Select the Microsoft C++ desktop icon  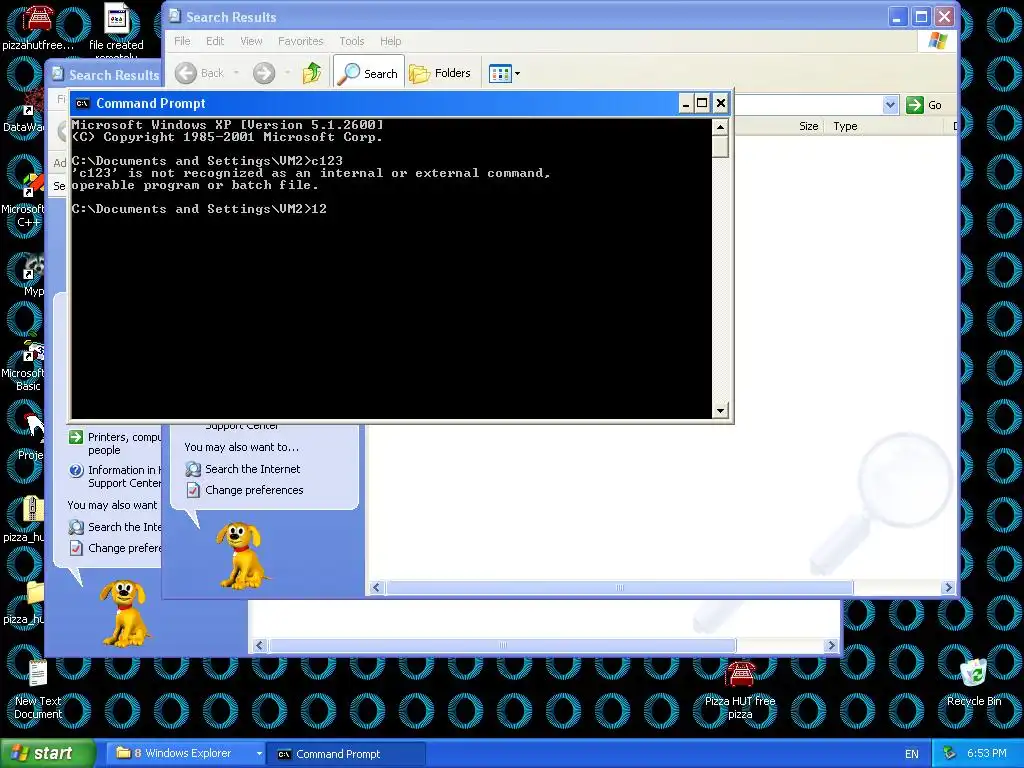(23, 199)
